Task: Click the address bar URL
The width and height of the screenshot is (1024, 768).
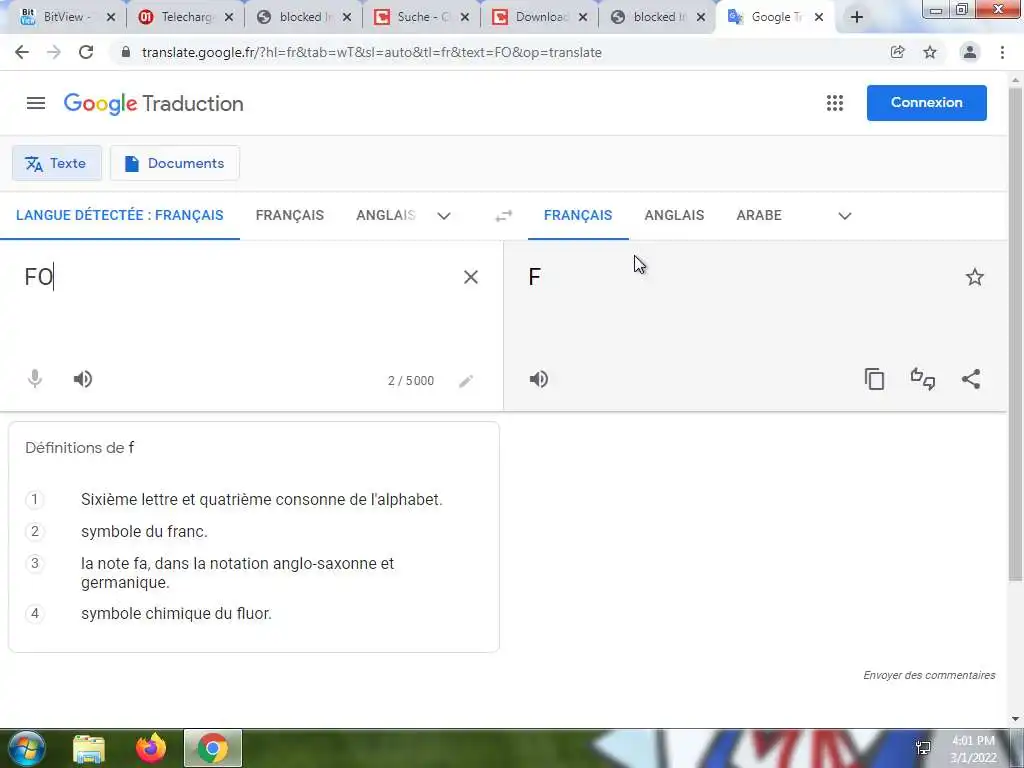Action: tap(371, 52)
